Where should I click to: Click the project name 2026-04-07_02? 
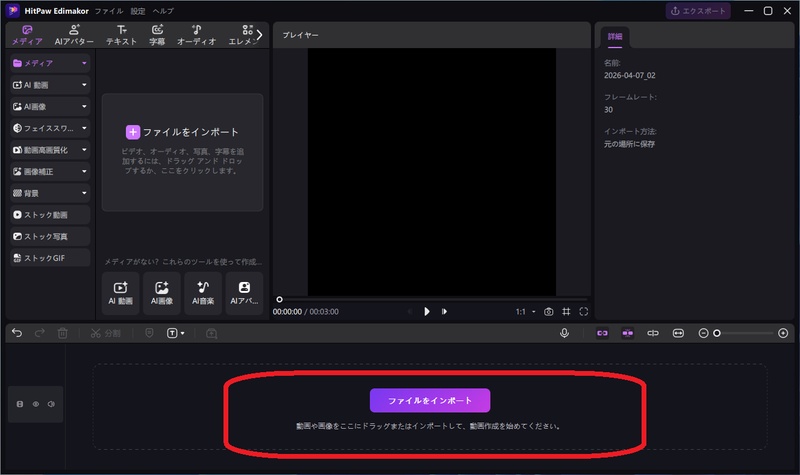pyautogui.click(x=630, y=76)
